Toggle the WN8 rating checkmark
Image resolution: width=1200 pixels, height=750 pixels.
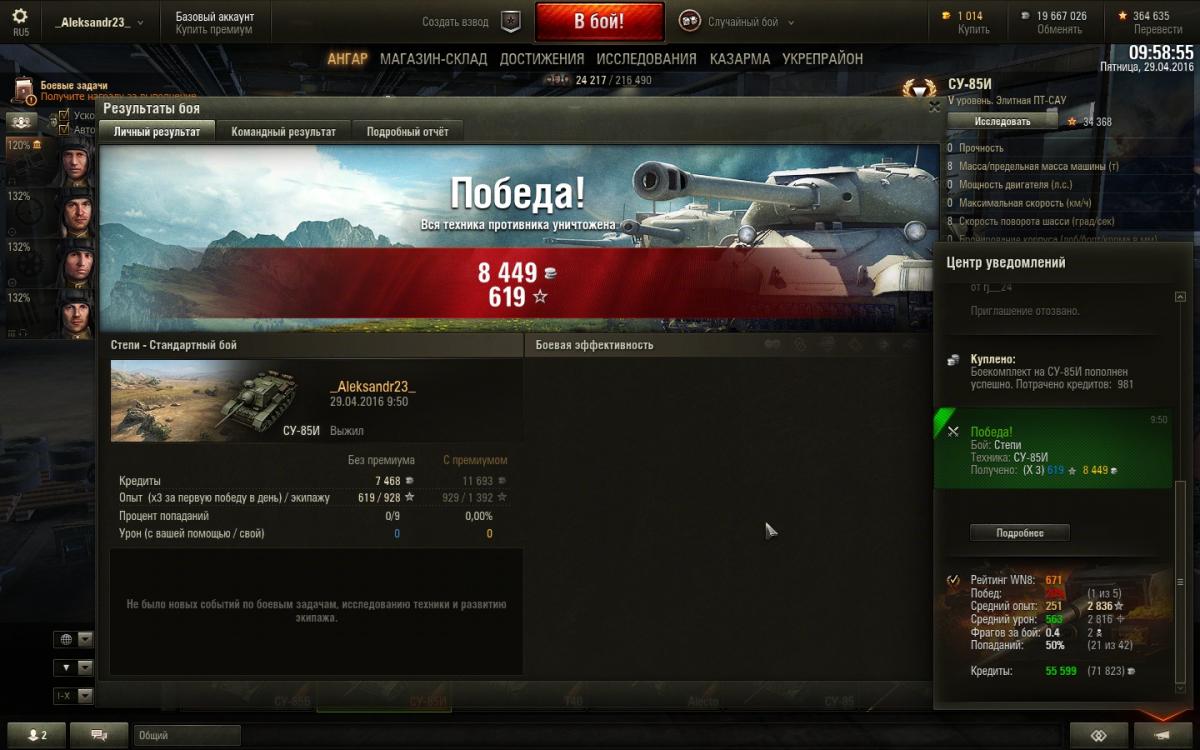952,580
